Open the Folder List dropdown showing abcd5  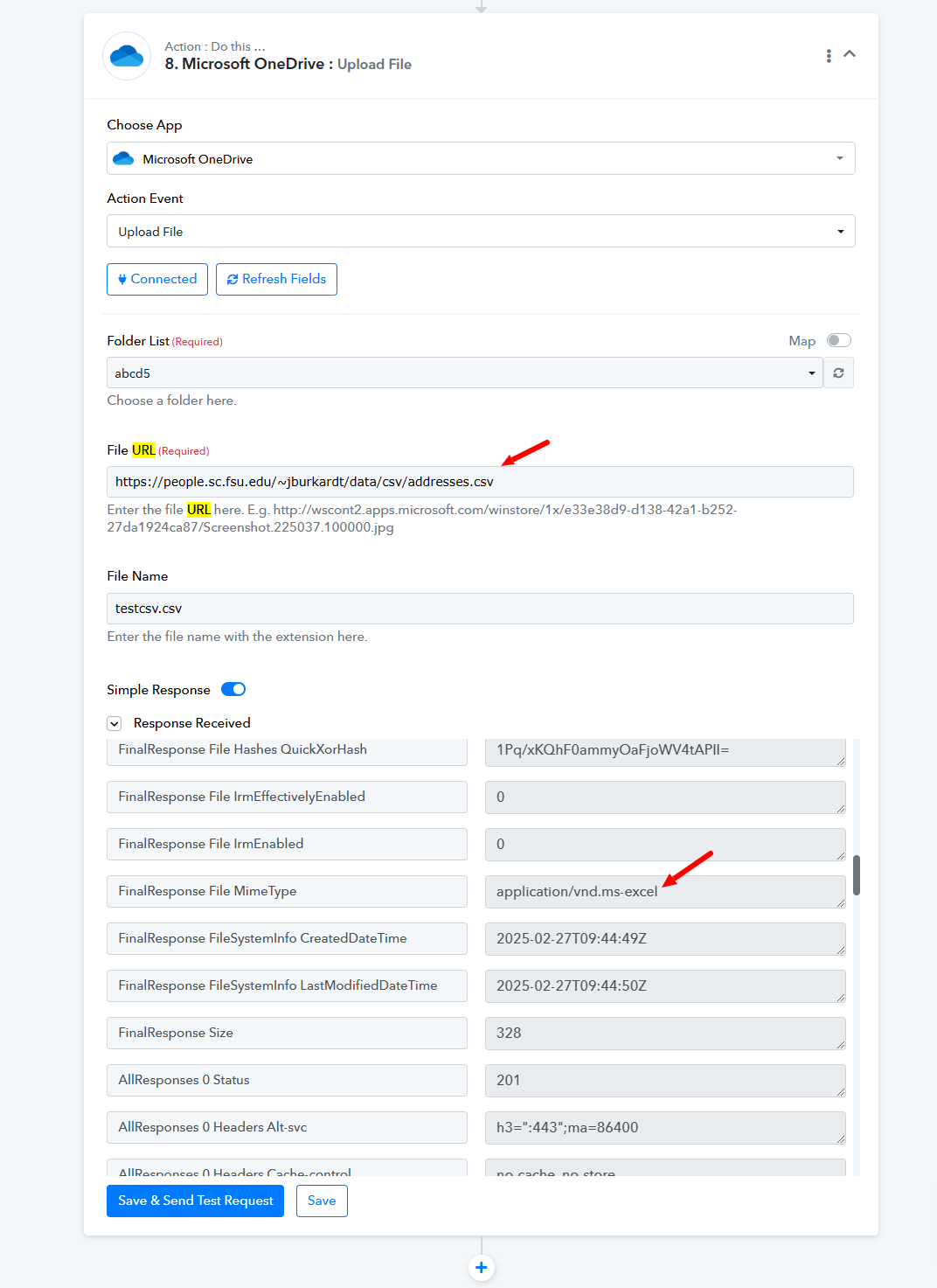coord(464,373)
